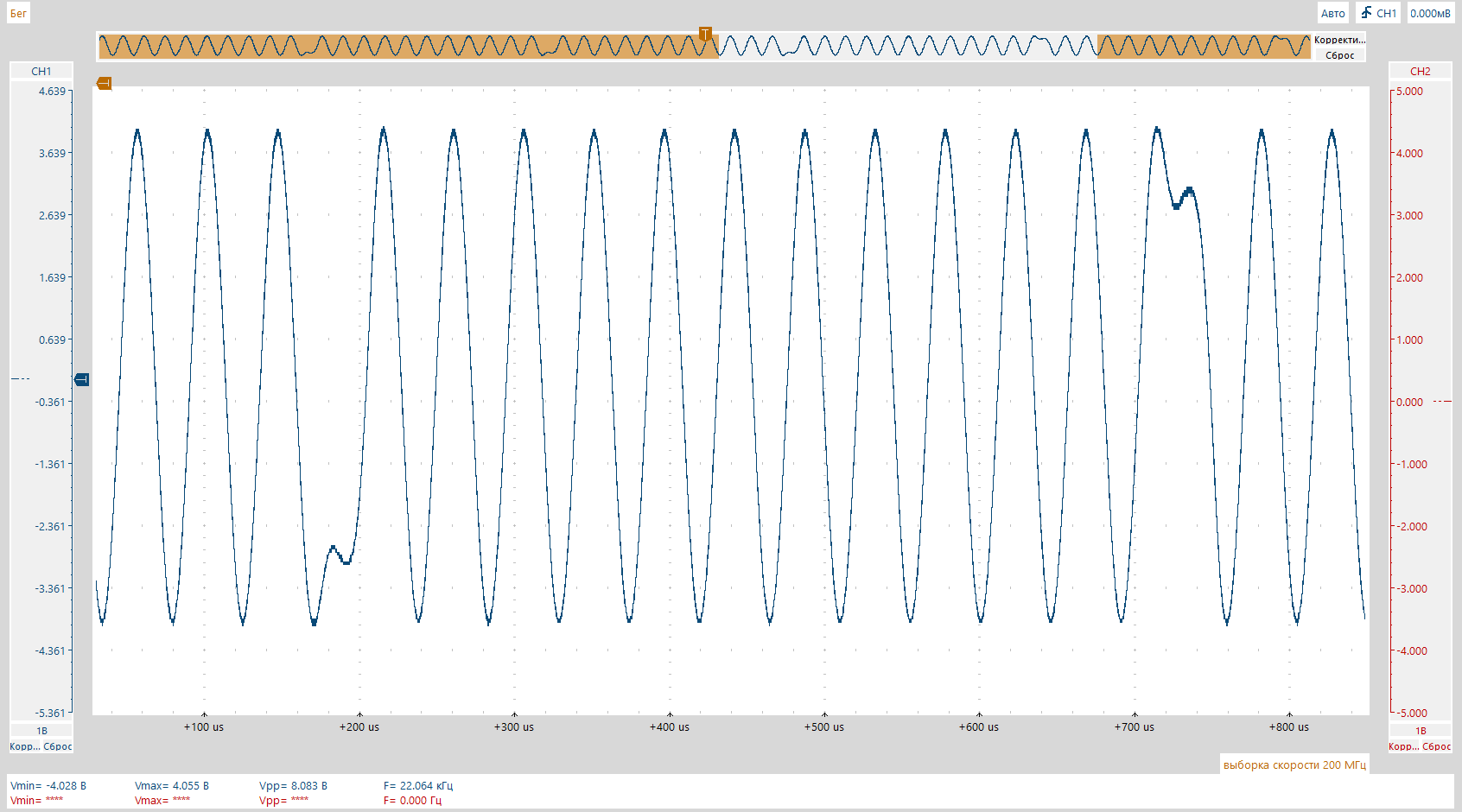This screenshot has height=812, width=1462.
Task: Click the red CH2 Vmax= **** readout
Action: (x=162, y=800)
